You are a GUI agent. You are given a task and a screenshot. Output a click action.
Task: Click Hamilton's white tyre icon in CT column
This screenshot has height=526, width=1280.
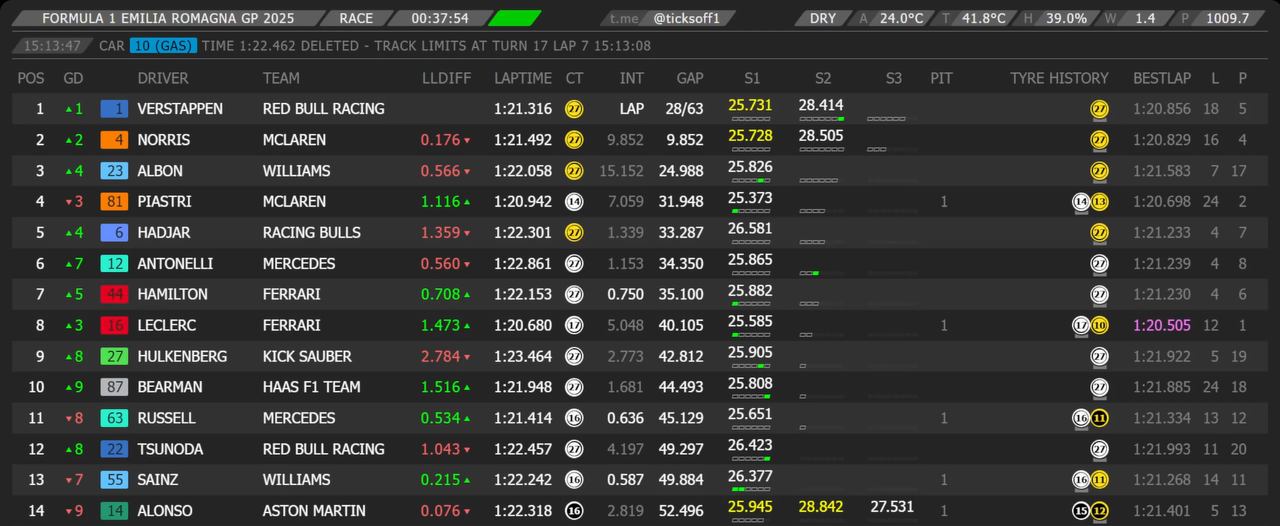click(574, 295)
